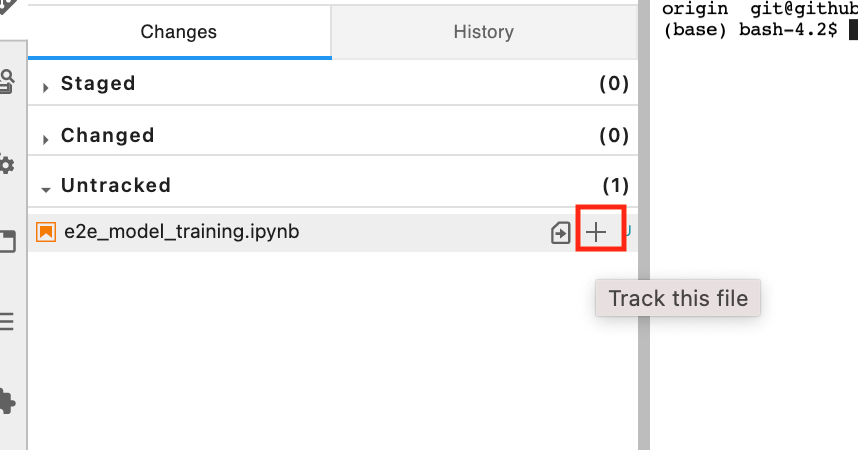Collapse the Untracked section arrow
Viewport: 858px width, 450px height.
45,187
